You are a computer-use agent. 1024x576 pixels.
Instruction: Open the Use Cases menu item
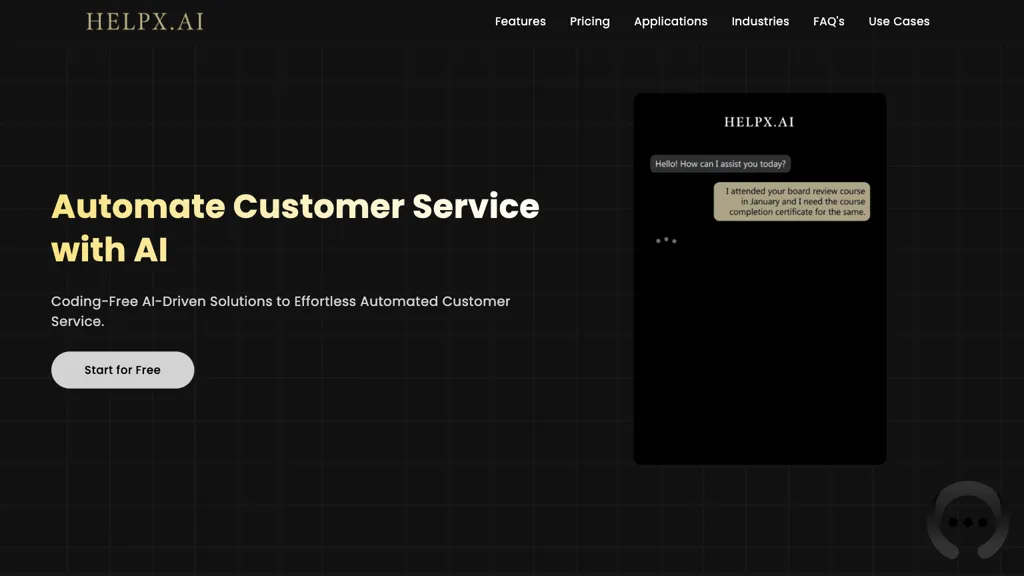pyautogui.click(x=898, y=21)
